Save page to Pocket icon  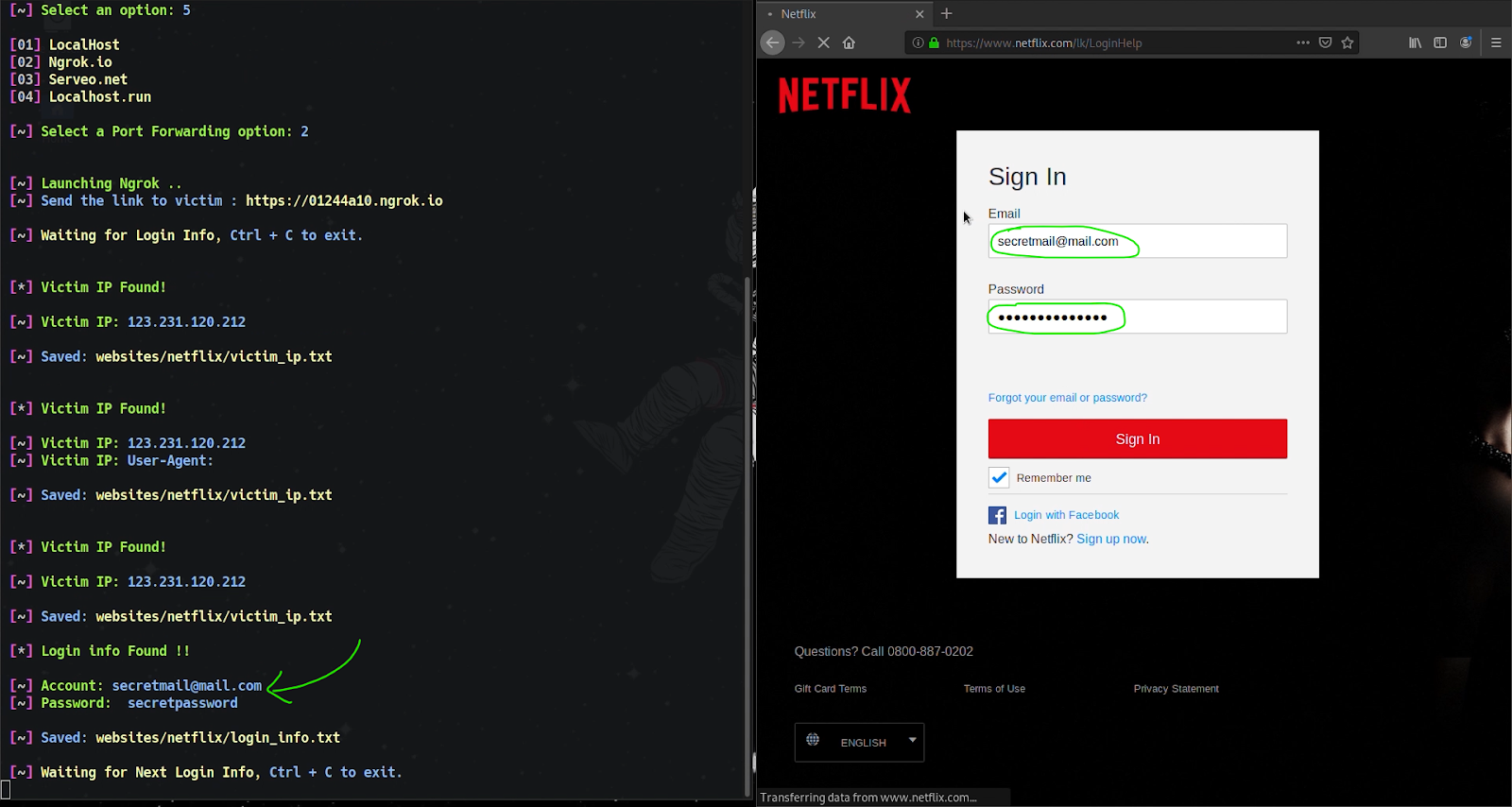[x=1325, y=43]
